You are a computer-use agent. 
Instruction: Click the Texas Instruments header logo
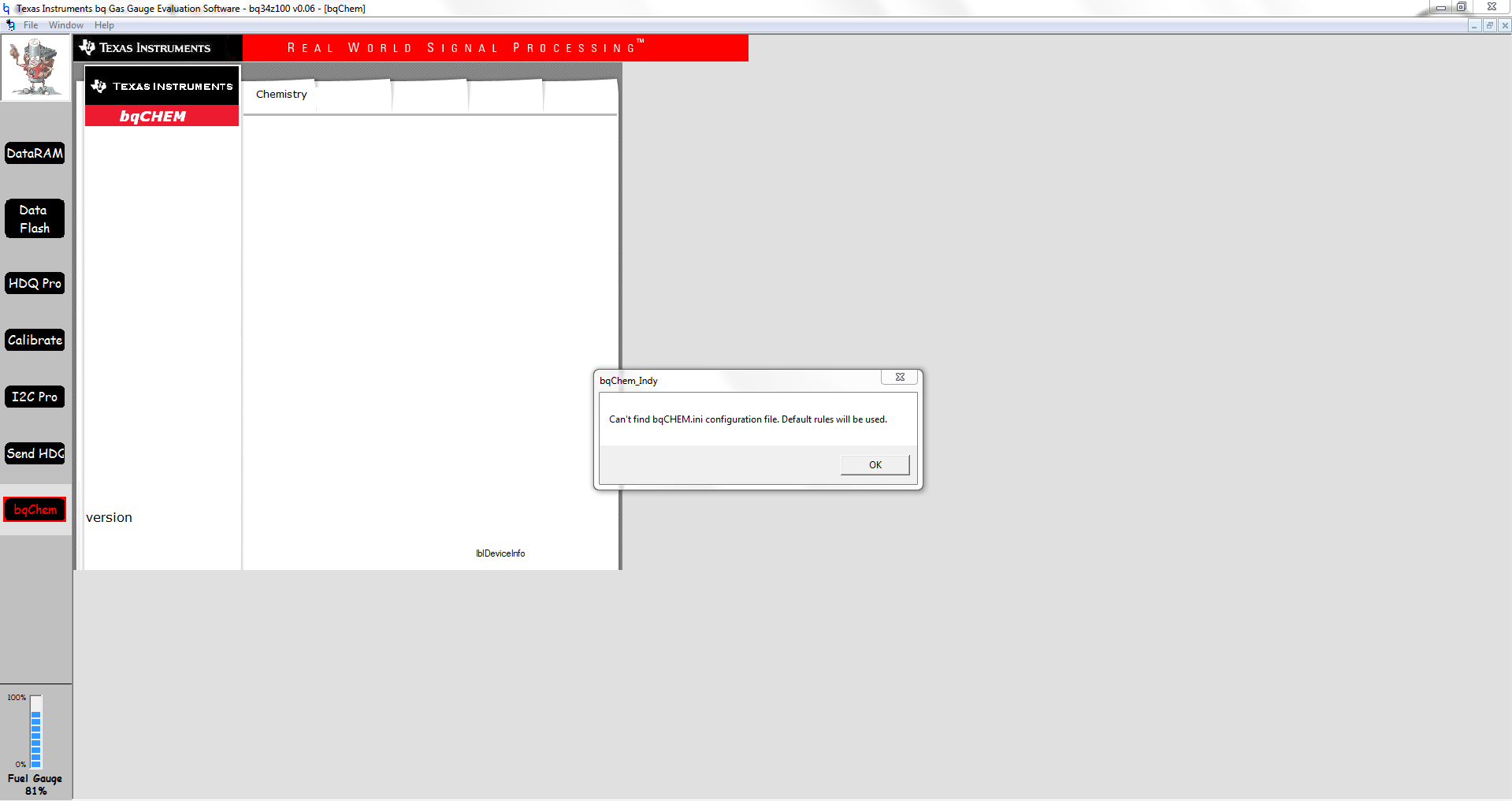pos(157,47)
